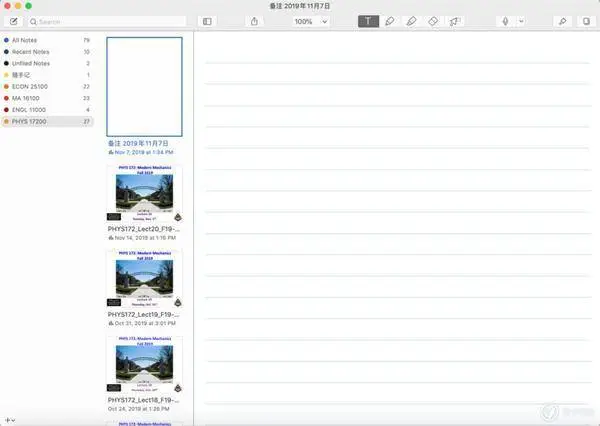Viewport: 600px width, 426px height.
Task: Click the note title 备注 2019年11月7日
Action: [138, 143]
